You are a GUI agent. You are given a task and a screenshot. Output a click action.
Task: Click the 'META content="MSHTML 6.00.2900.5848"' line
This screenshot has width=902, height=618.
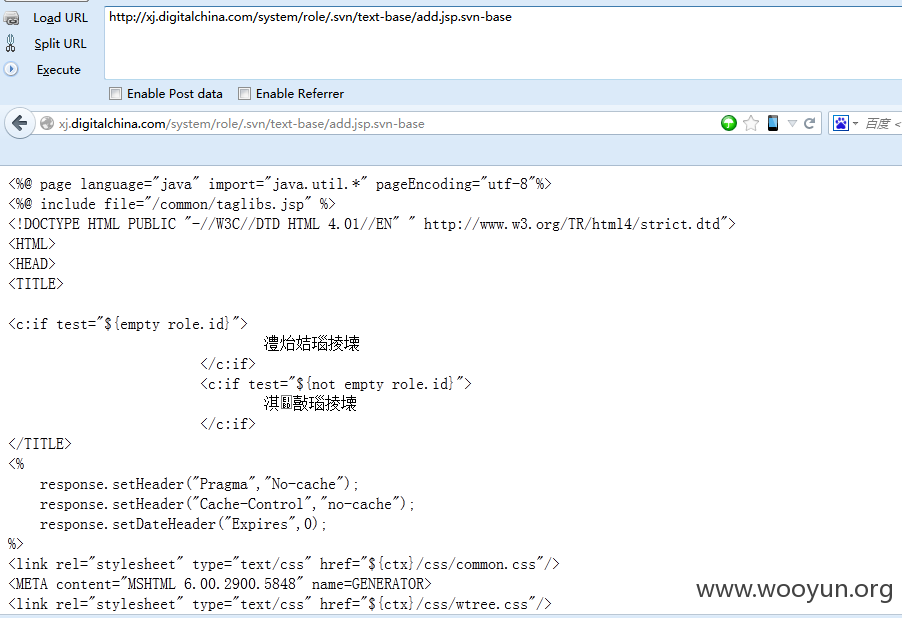tap(220, 584)
